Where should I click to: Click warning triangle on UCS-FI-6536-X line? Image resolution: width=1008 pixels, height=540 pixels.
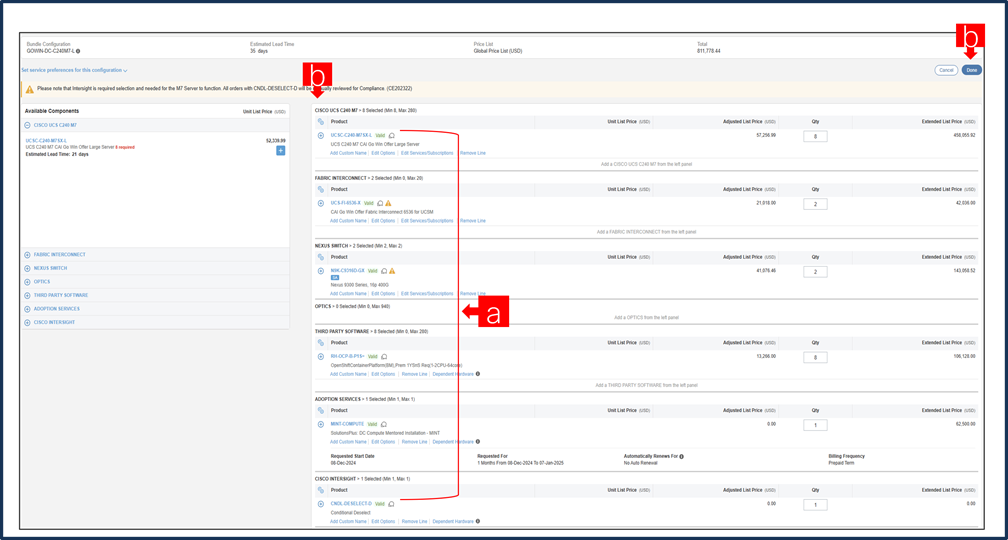(x=388, y=203)
